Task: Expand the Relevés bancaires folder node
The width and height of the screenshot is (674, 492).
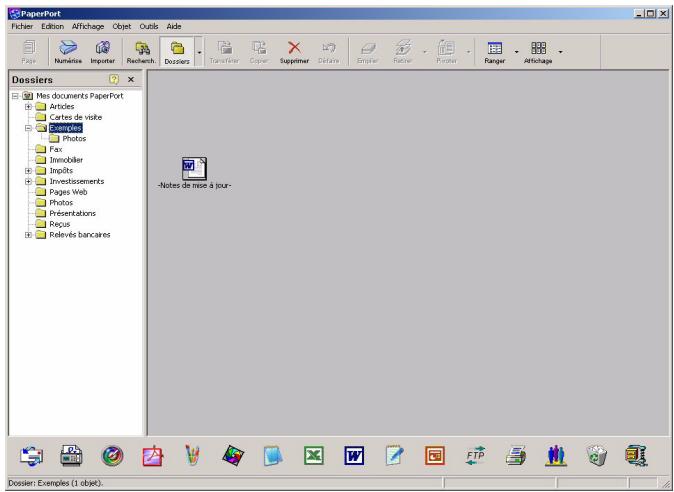Action: (x=28, y=235)
